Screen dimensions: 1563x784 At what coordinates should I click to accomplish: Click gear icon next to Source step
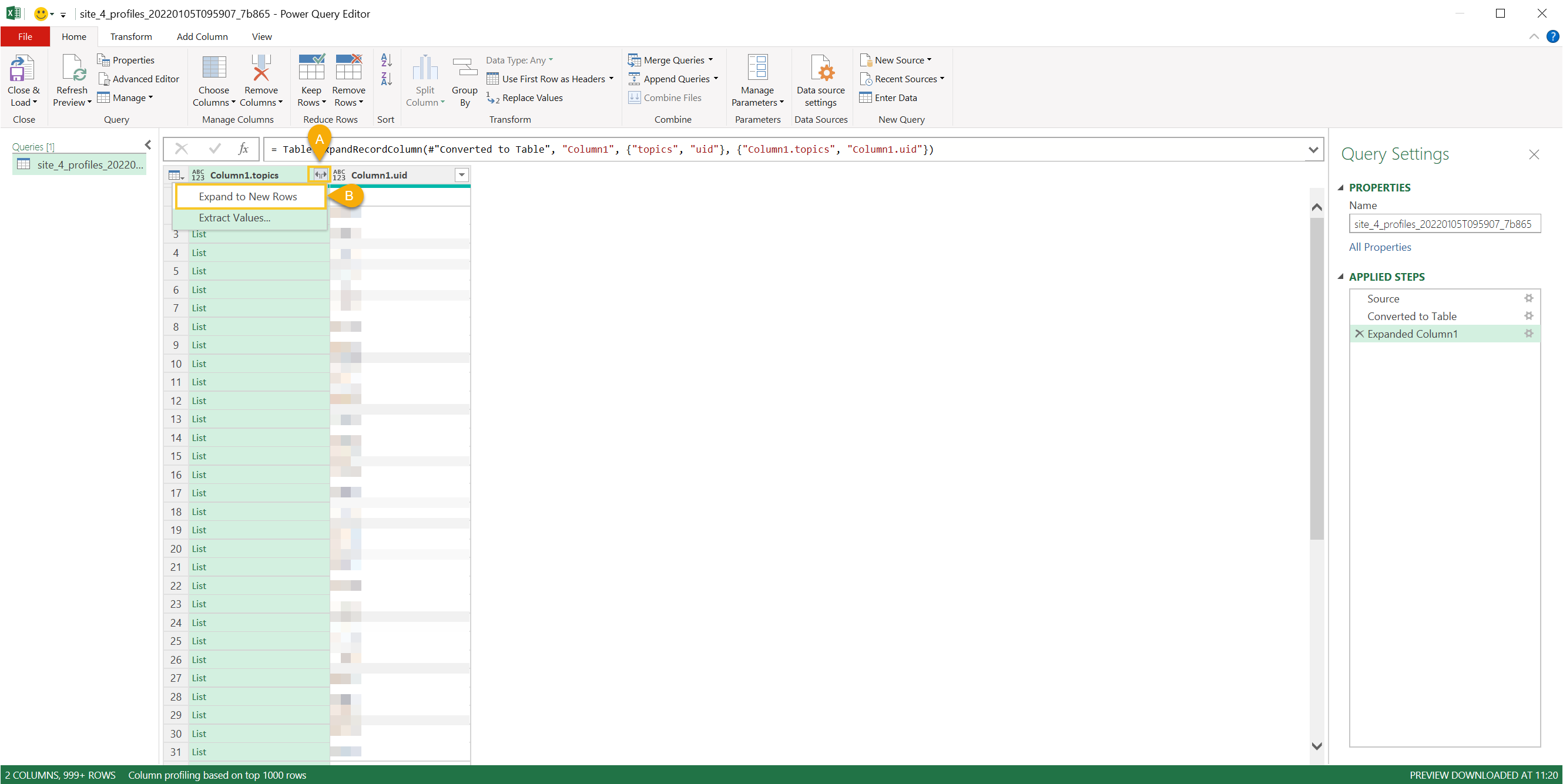click(1528, 298)
